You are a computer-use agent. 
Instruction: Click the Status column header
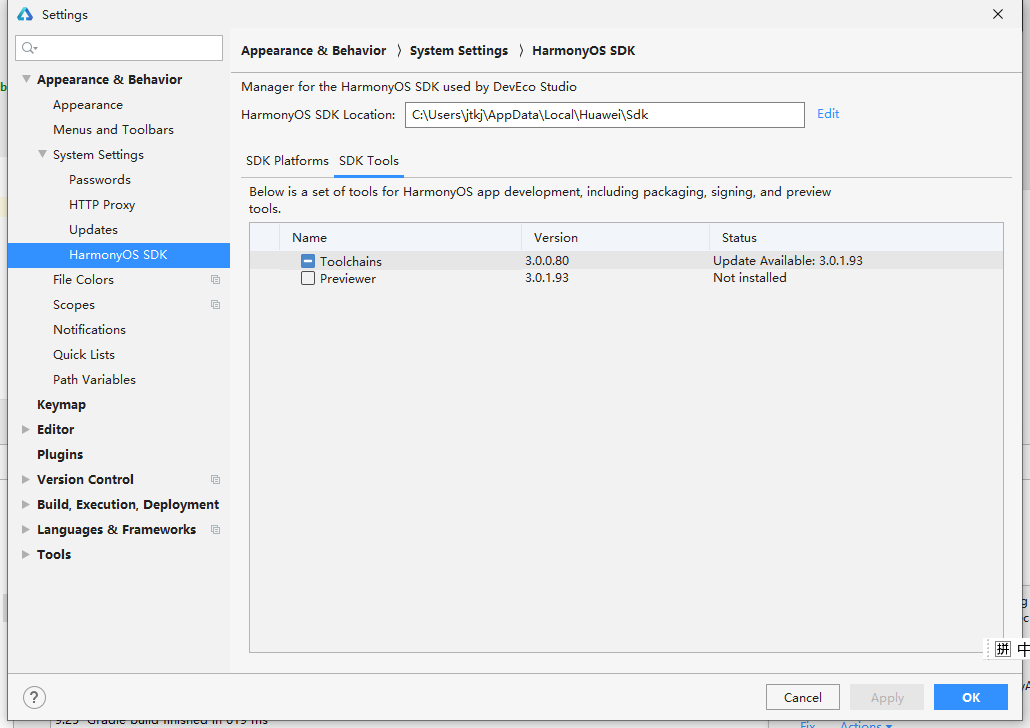click(857, 237)
